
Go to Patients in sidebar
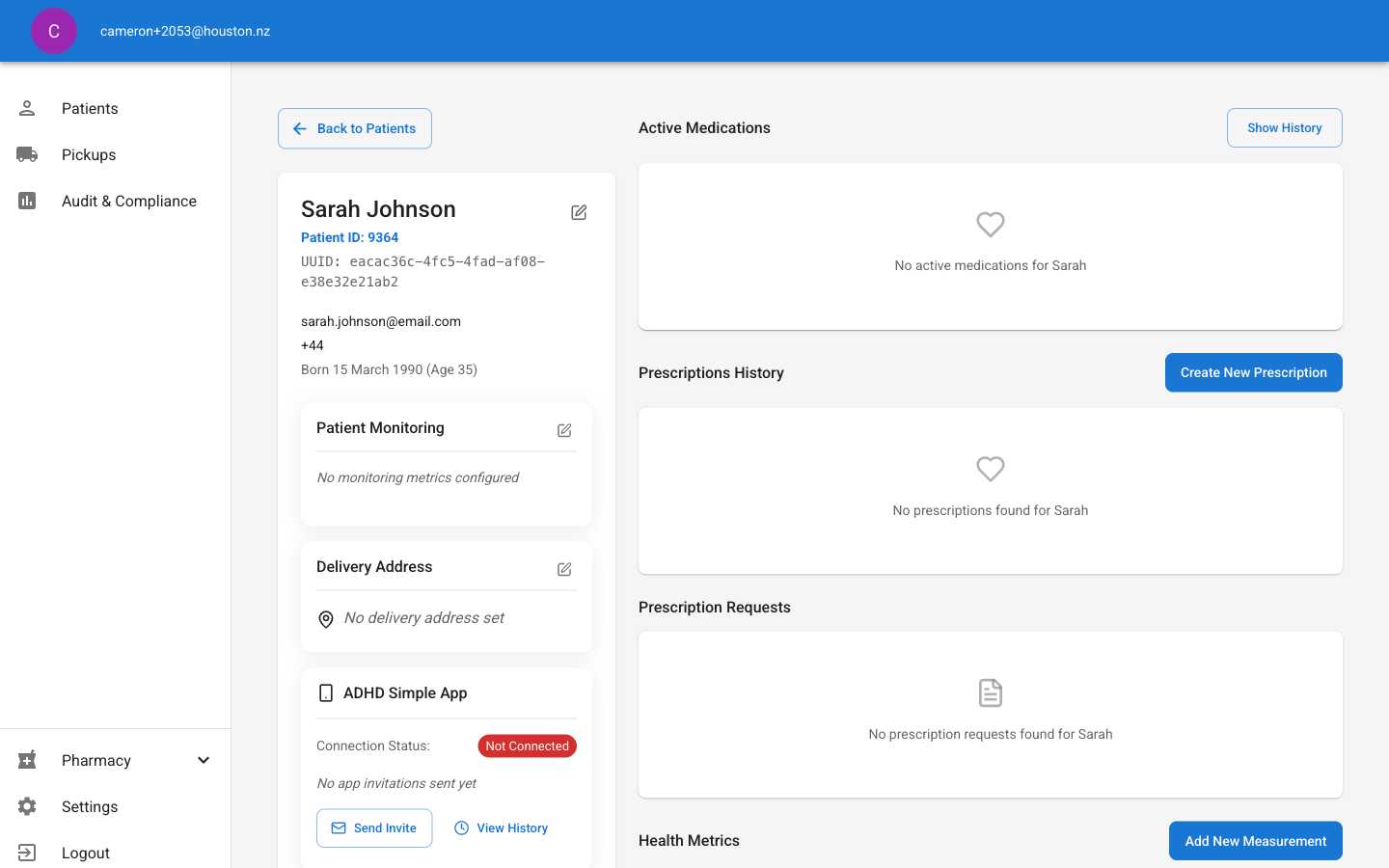116,108
